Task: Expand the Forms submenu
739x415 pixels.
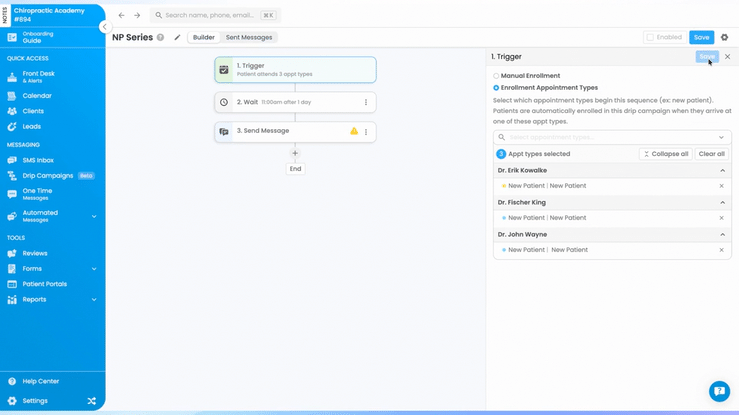Action: (x=94, y=269)
